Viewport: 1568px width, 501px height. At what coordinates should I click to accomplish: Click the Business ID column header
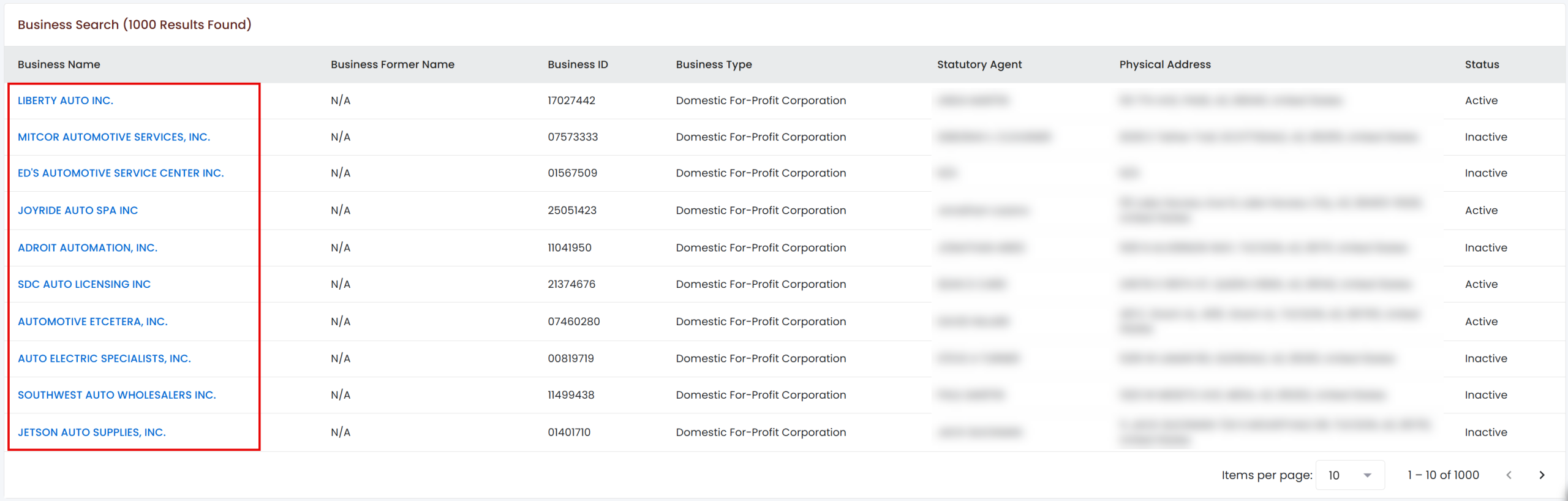tap(578, 64)
